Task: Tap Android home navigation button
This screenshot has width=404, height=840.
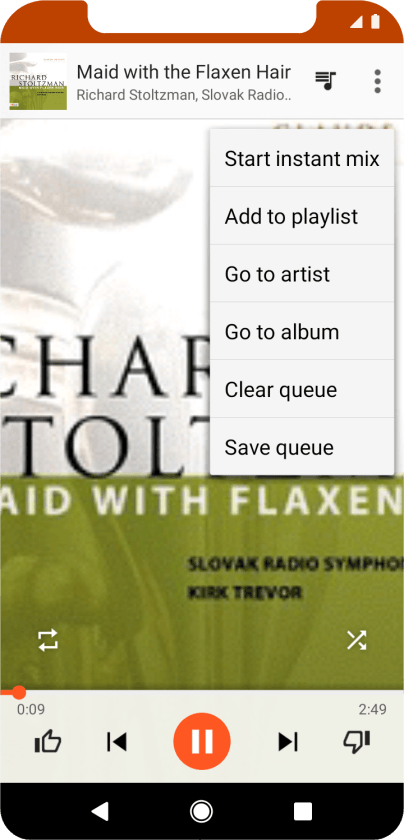Action: (201, 811)
